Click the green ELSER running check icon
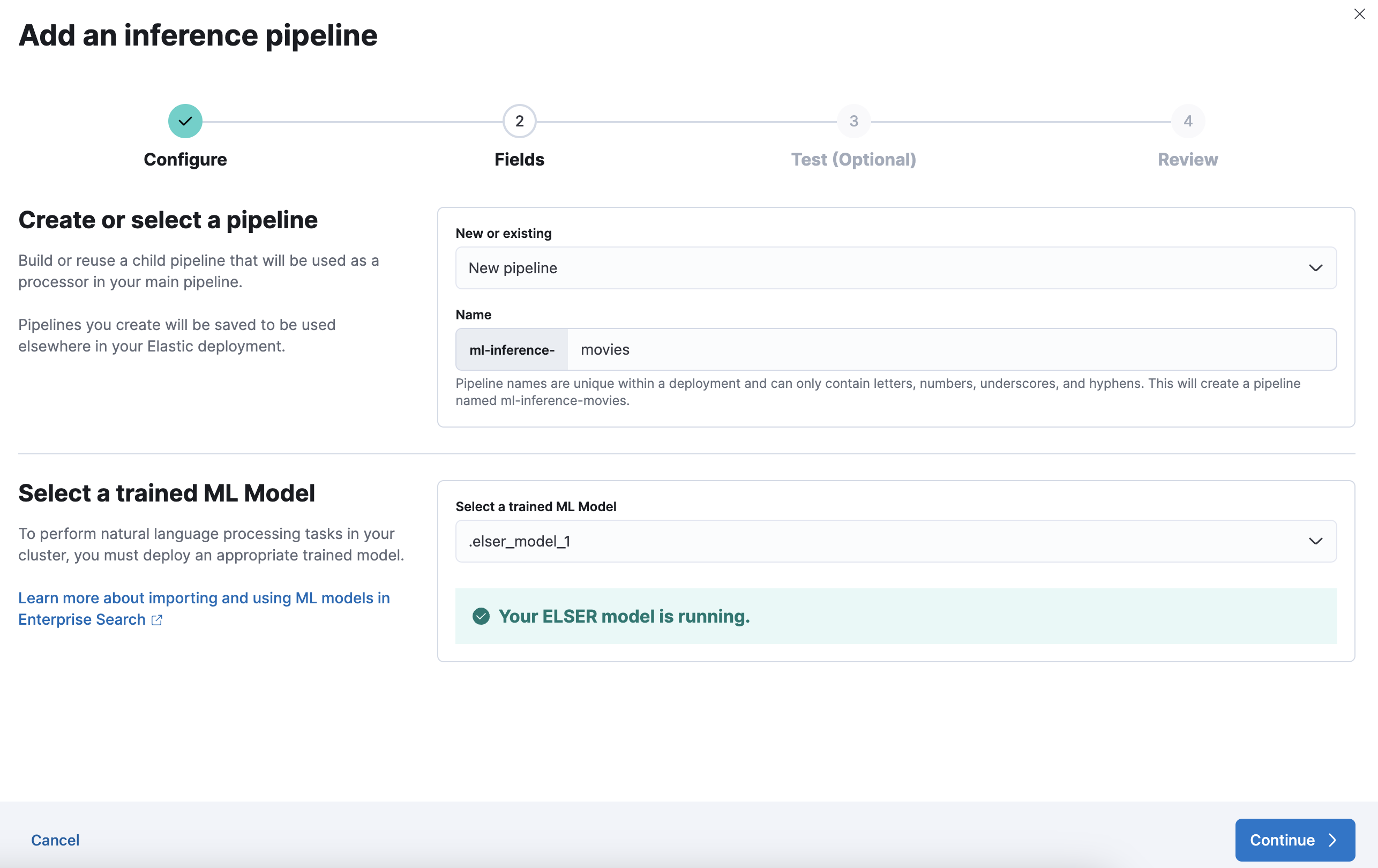Image resolution: width=1378 pixels, height=868 pixels. [x=481, y=616]
